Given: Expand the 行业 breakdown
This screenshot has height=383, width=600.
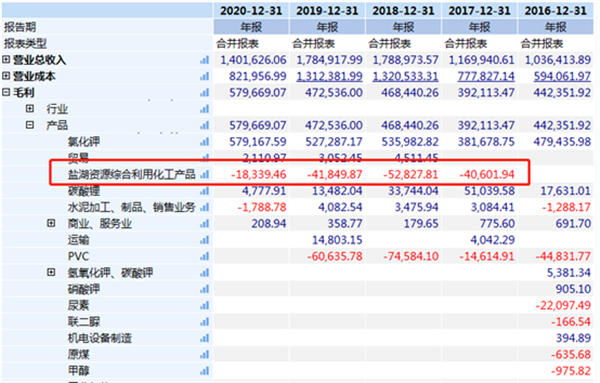Looking at the screenshot, I should [30, 108].
